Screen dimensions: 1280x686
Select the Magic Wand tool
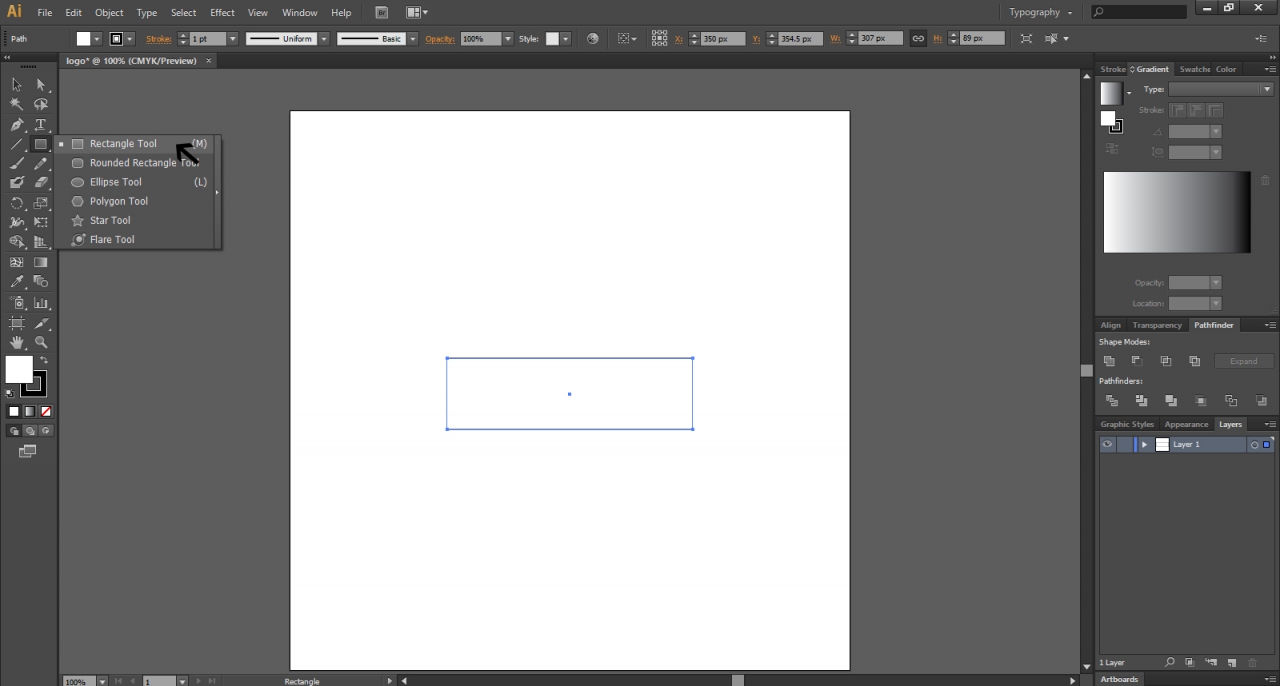pos(17,104)
